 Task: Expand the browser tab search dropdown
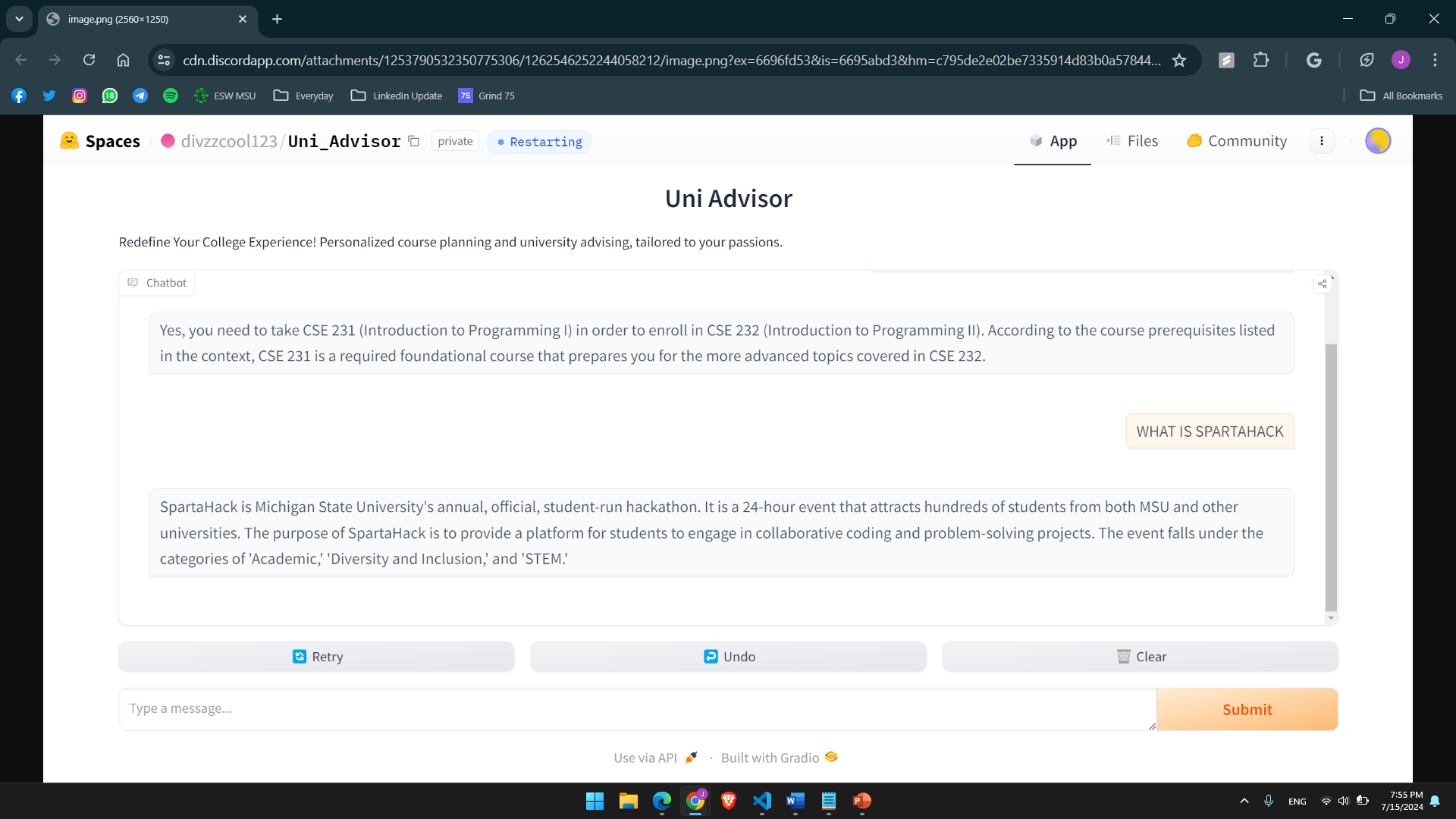(x=19, y=19)
